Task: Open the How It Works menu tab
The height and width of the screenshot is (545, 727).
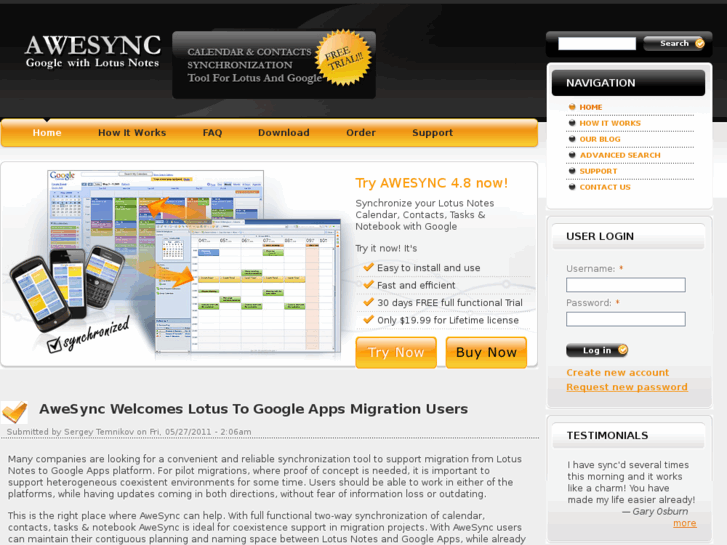Action: click(x=132, y=133)
